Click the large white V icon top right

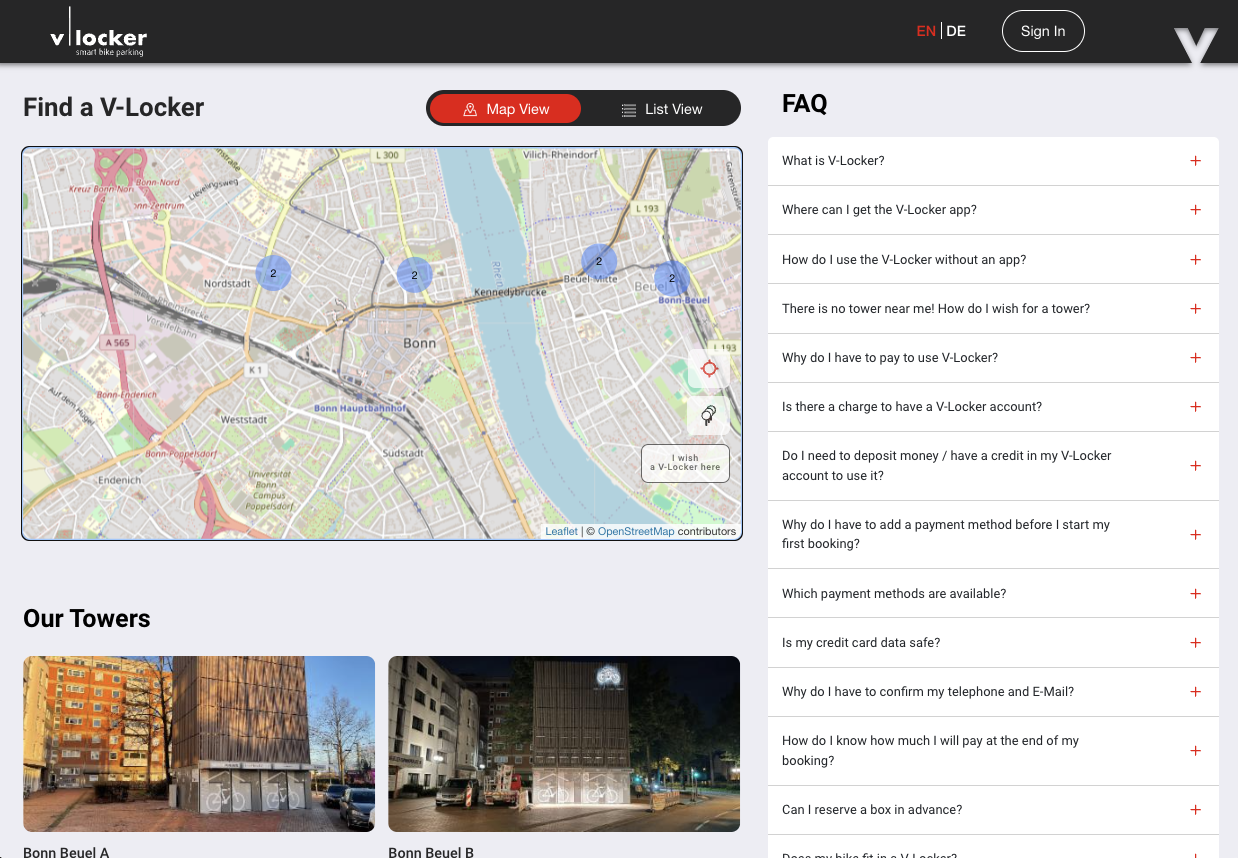pyautogui.click(x=1196, y=44)
